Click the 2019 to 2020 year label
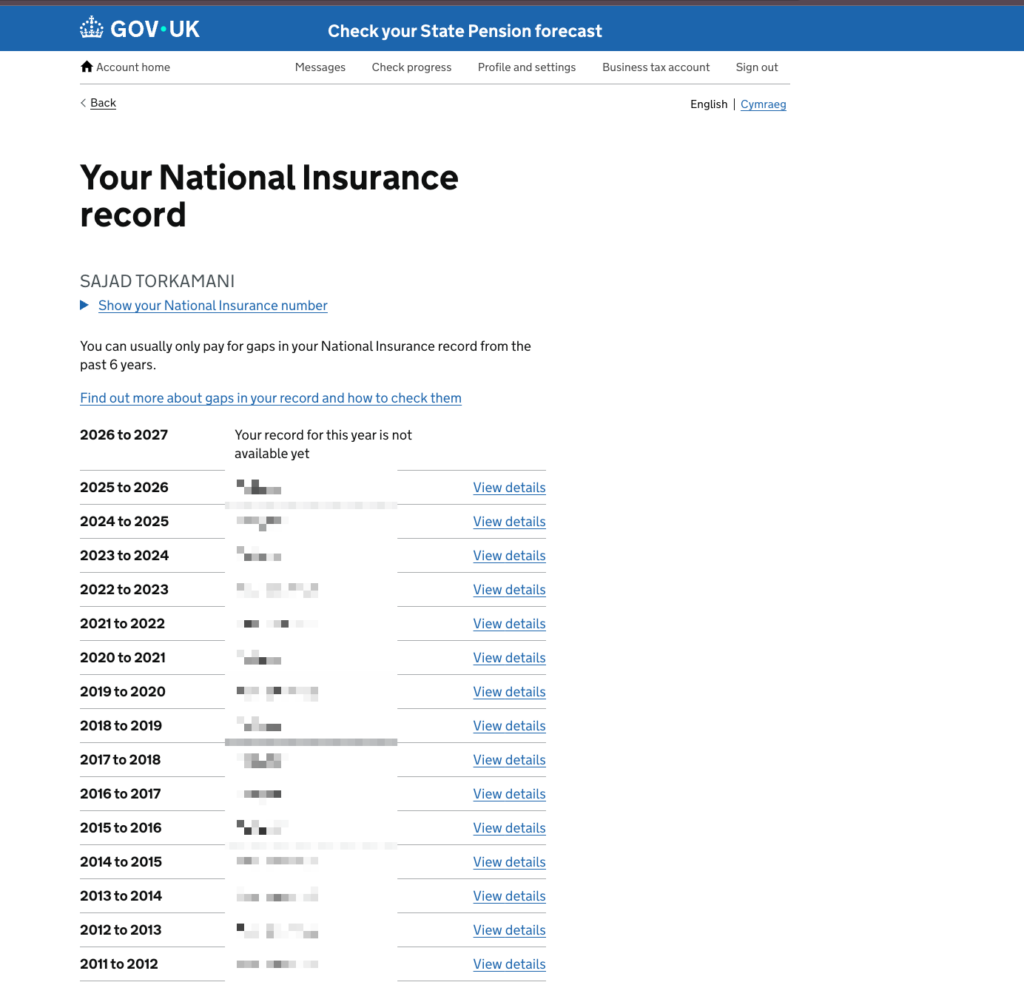This screenshot has width=1024, height=985. pos(123,691)
